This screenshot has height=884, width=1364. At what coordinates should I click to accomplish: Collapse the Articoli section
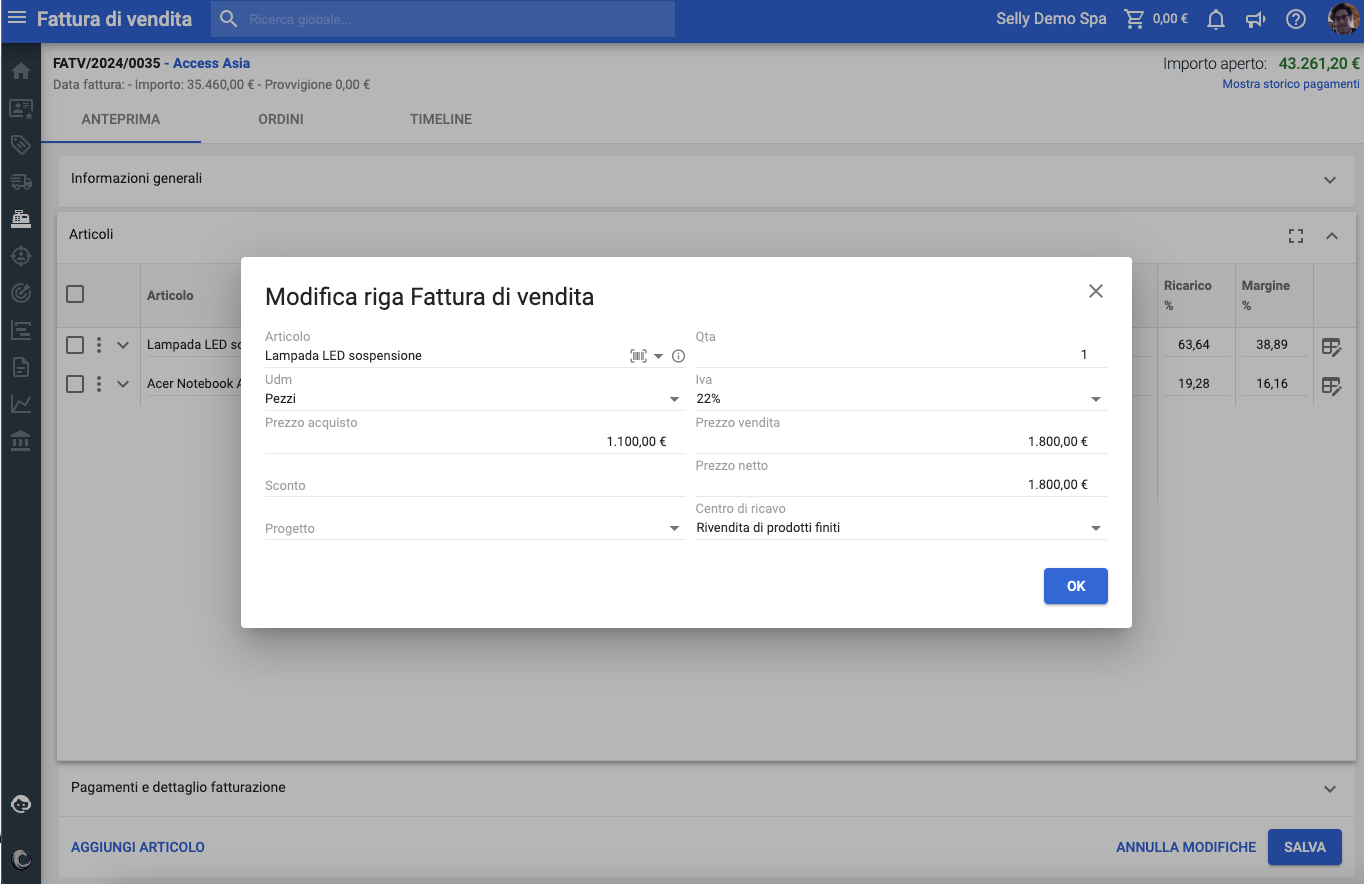pyautogui.click(x=1332, y=236)
